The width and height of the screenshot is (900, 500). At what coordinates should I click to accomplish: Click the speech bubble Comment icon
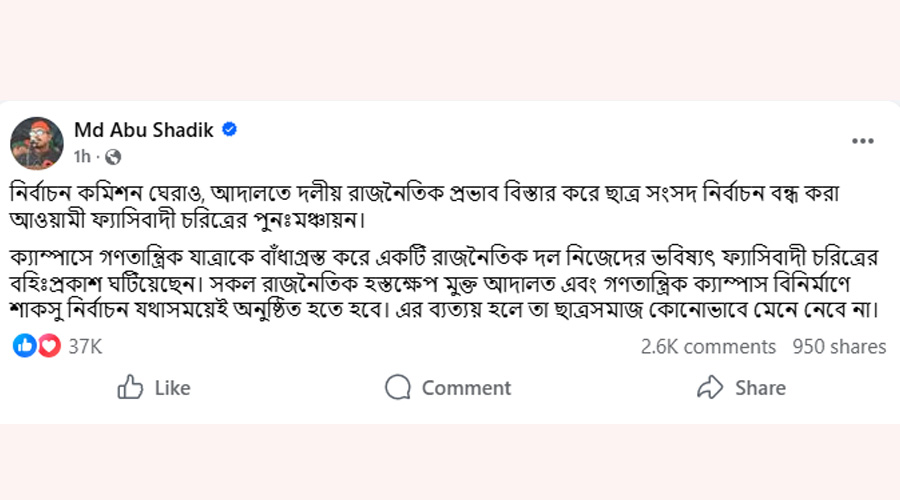tap(398, 387)
